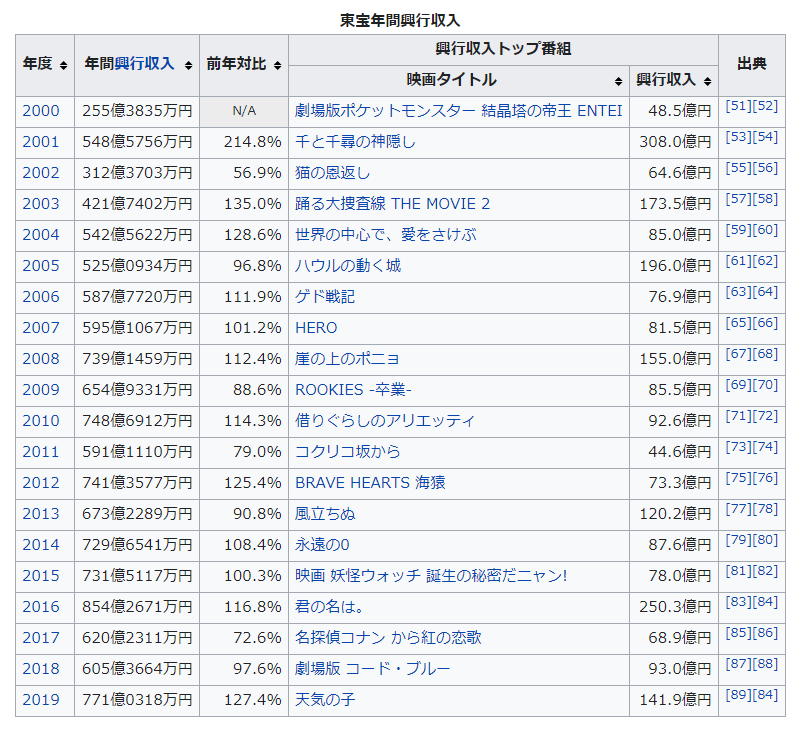
Task: Sort by top film 興行収入 arrows
Action: point(707,81)
